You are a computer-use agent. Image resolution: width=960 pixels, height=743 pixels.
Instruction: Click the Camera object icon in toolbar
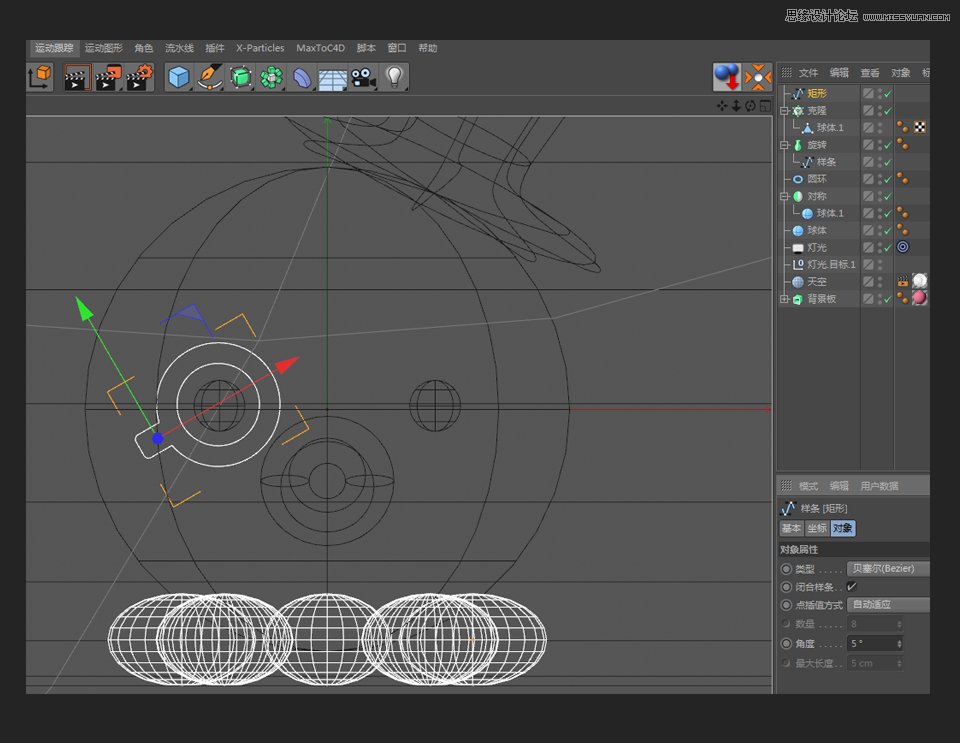pos(363,77)
